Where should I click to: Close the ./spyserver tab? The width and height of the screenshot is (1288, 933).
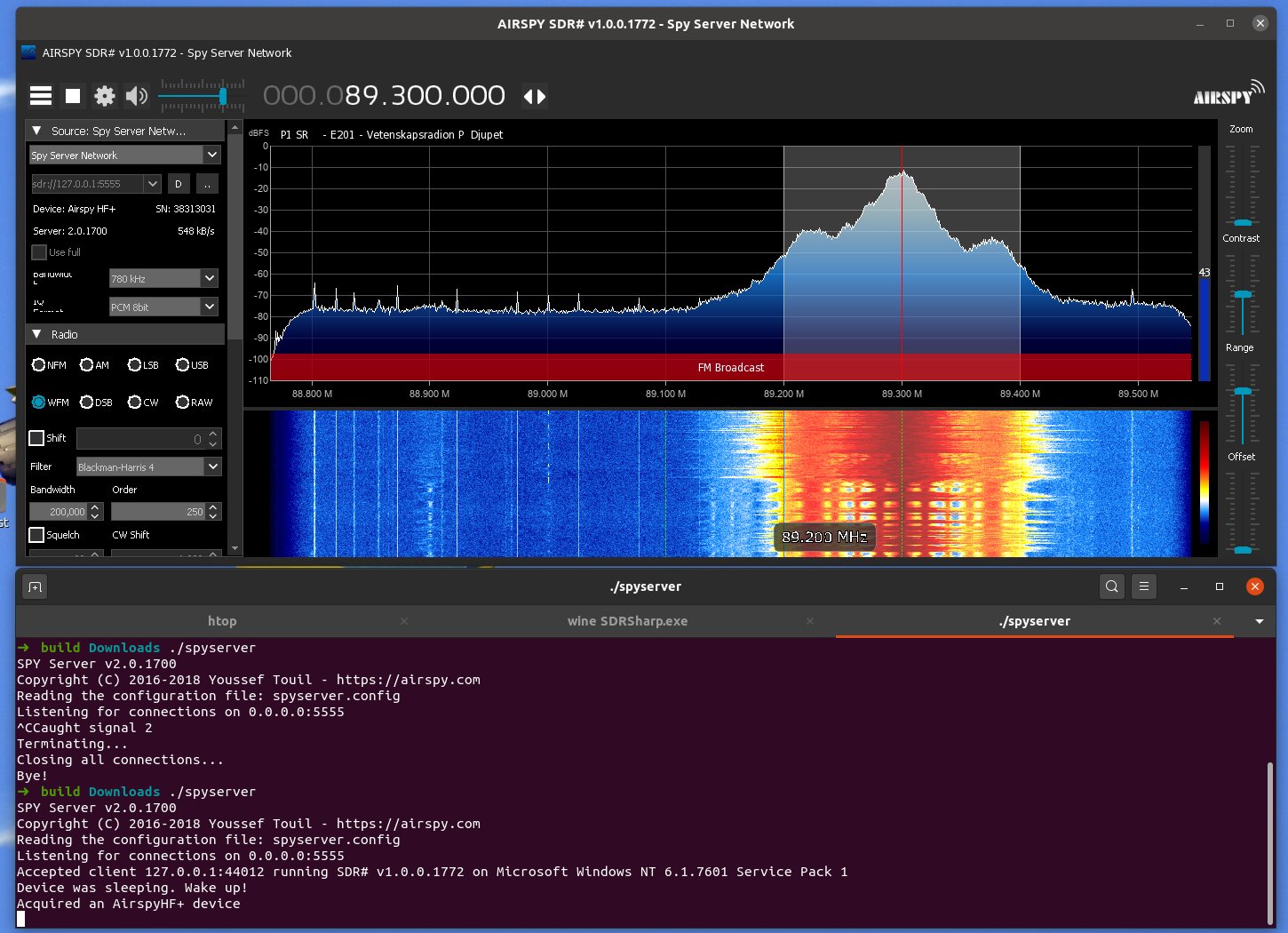click(x=1217, y=621)
